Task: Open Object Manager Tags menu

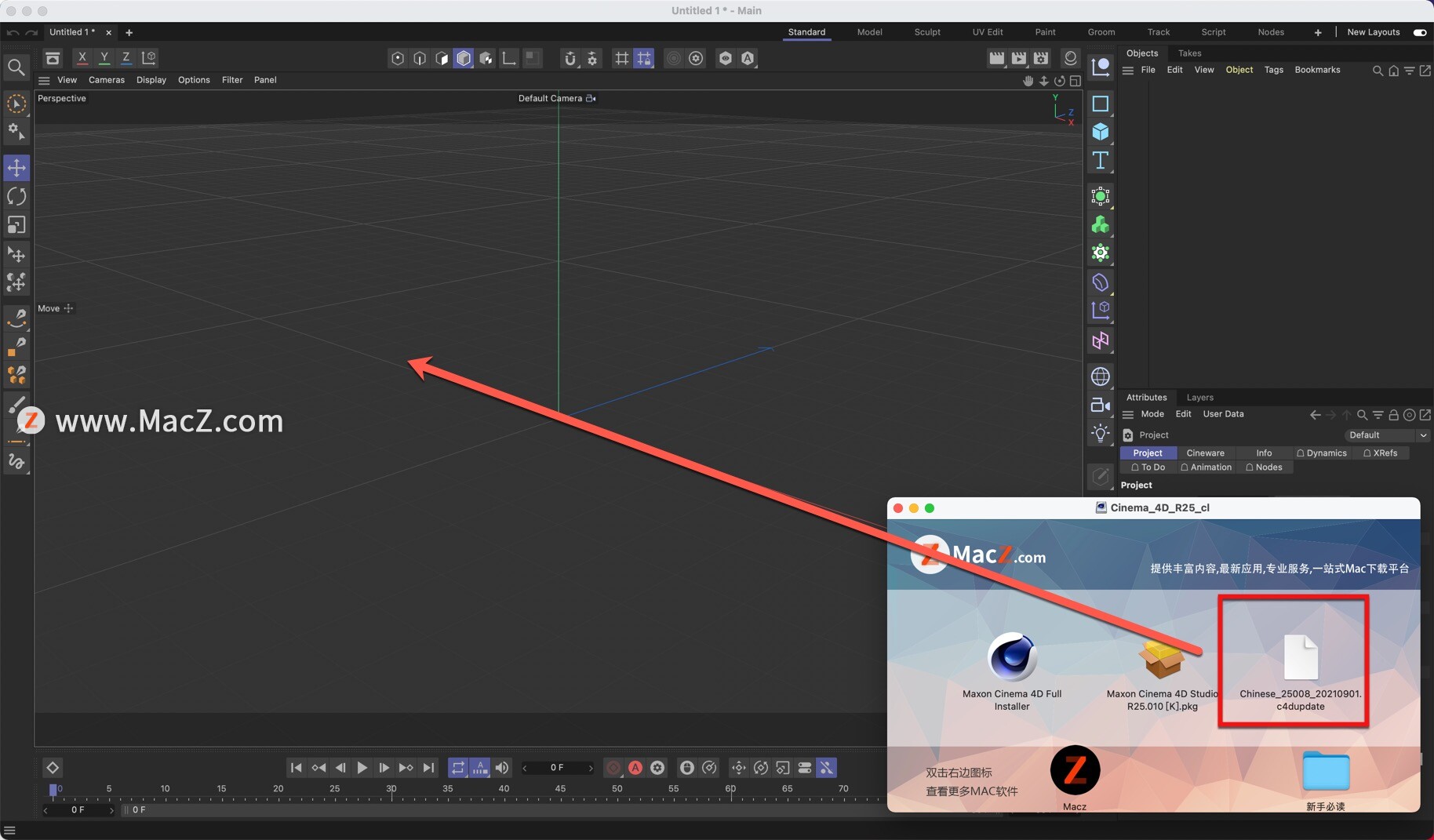Action: coord(1274,70)
